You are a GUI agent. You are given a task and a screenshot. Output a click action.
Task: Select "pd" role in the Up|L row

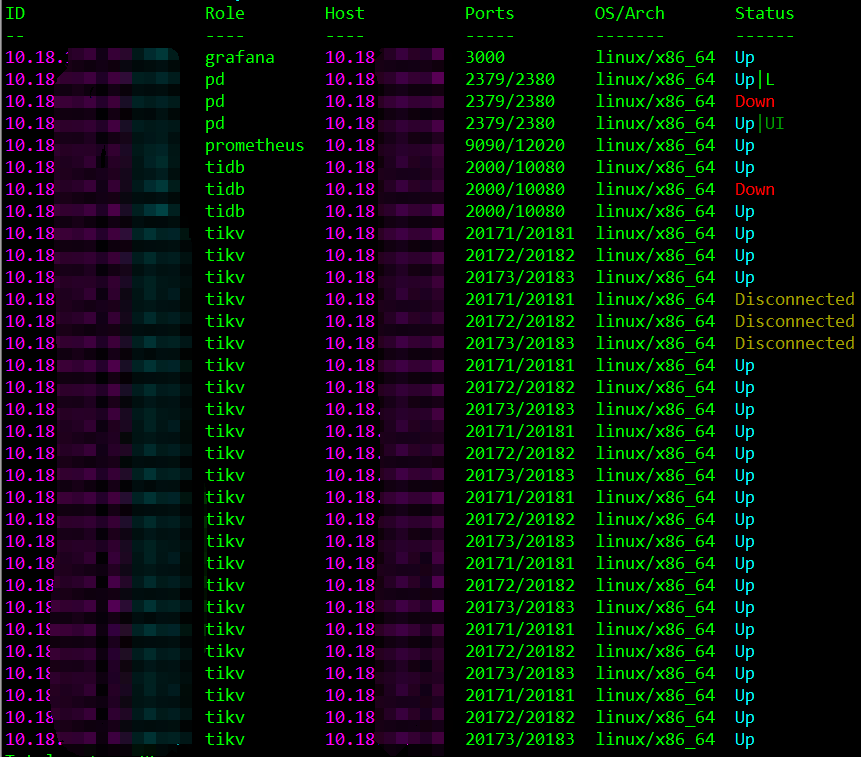(215, 80)
